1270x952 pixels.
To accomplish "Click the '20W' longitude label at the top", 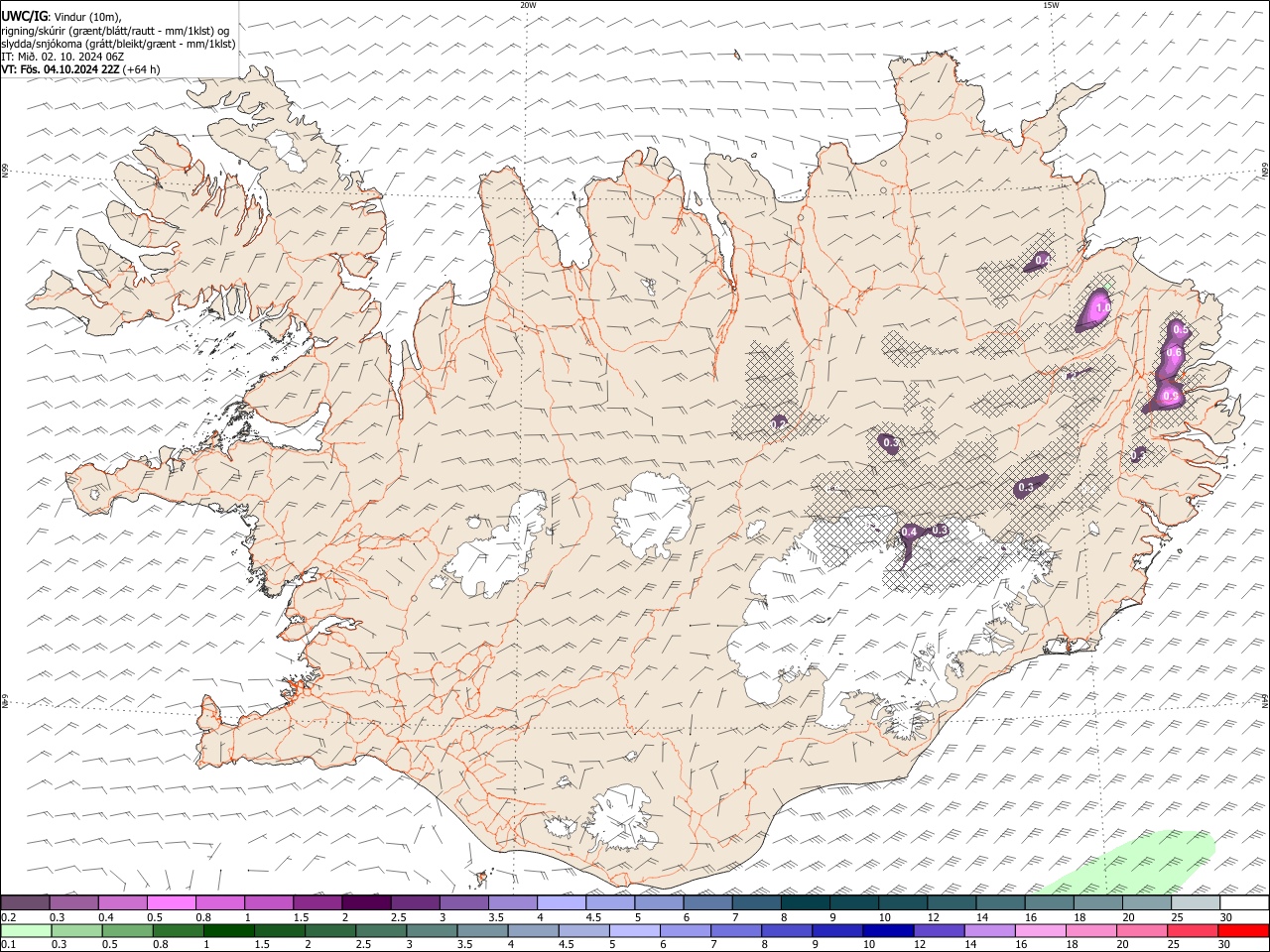I will coord(528,5).
